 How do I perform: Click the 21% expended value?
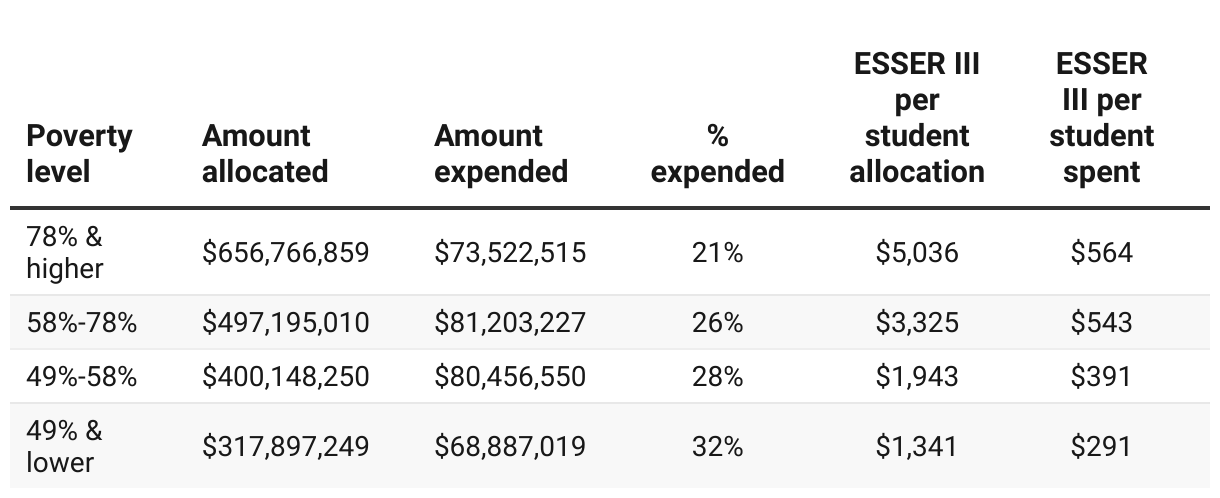[717, 252]
